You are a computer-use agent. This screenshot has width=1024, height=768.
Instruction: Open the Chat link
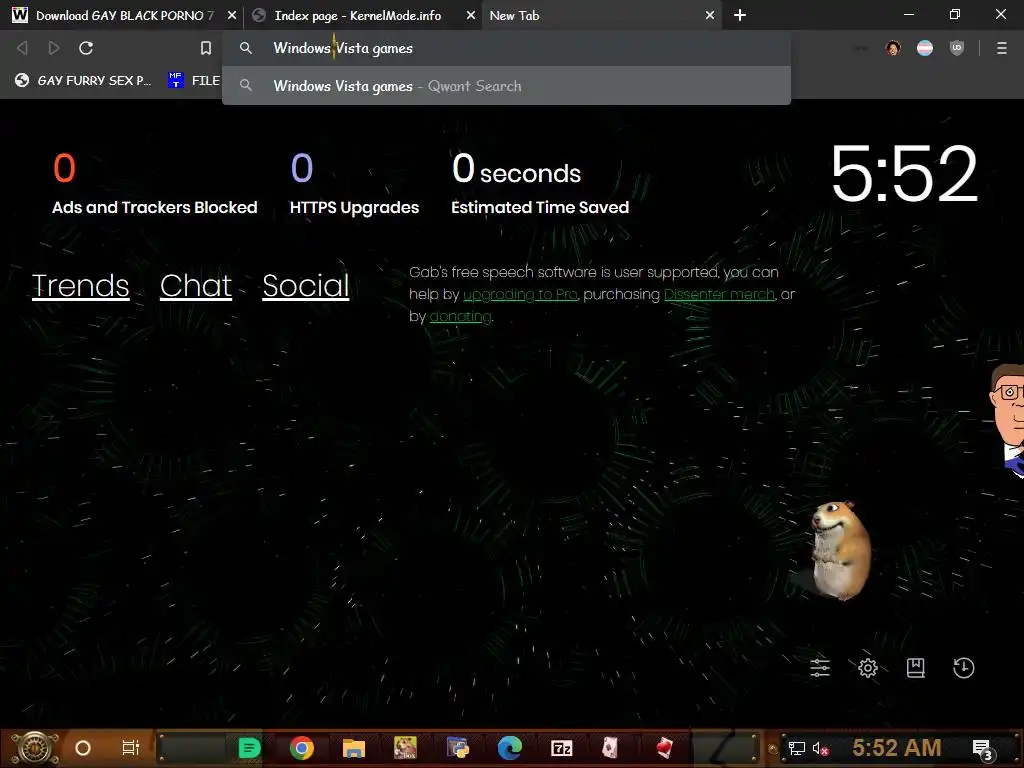point(196,285)
